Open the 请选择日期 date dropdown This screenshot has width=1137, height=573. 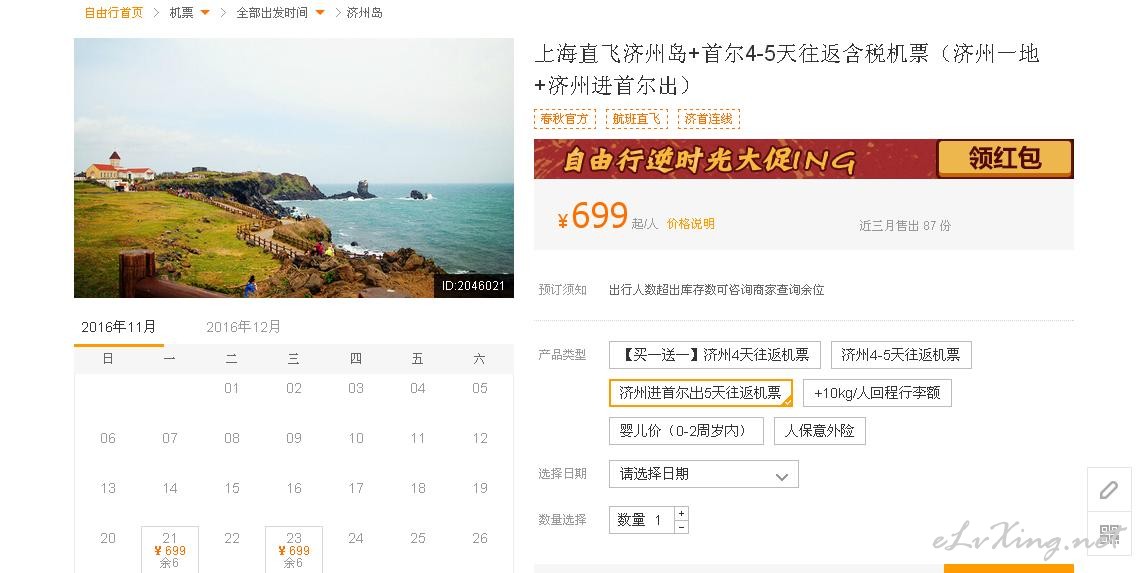[703, 474]
